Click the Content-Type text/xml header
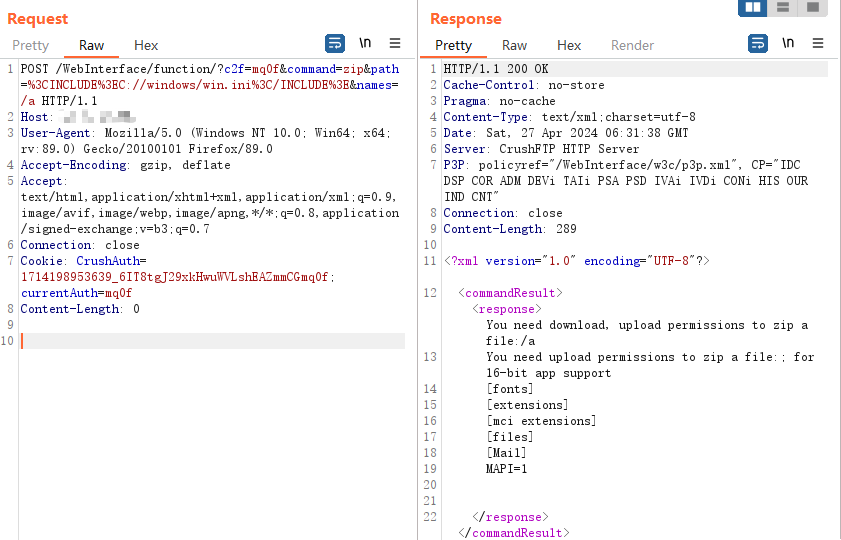 (570, 117)
